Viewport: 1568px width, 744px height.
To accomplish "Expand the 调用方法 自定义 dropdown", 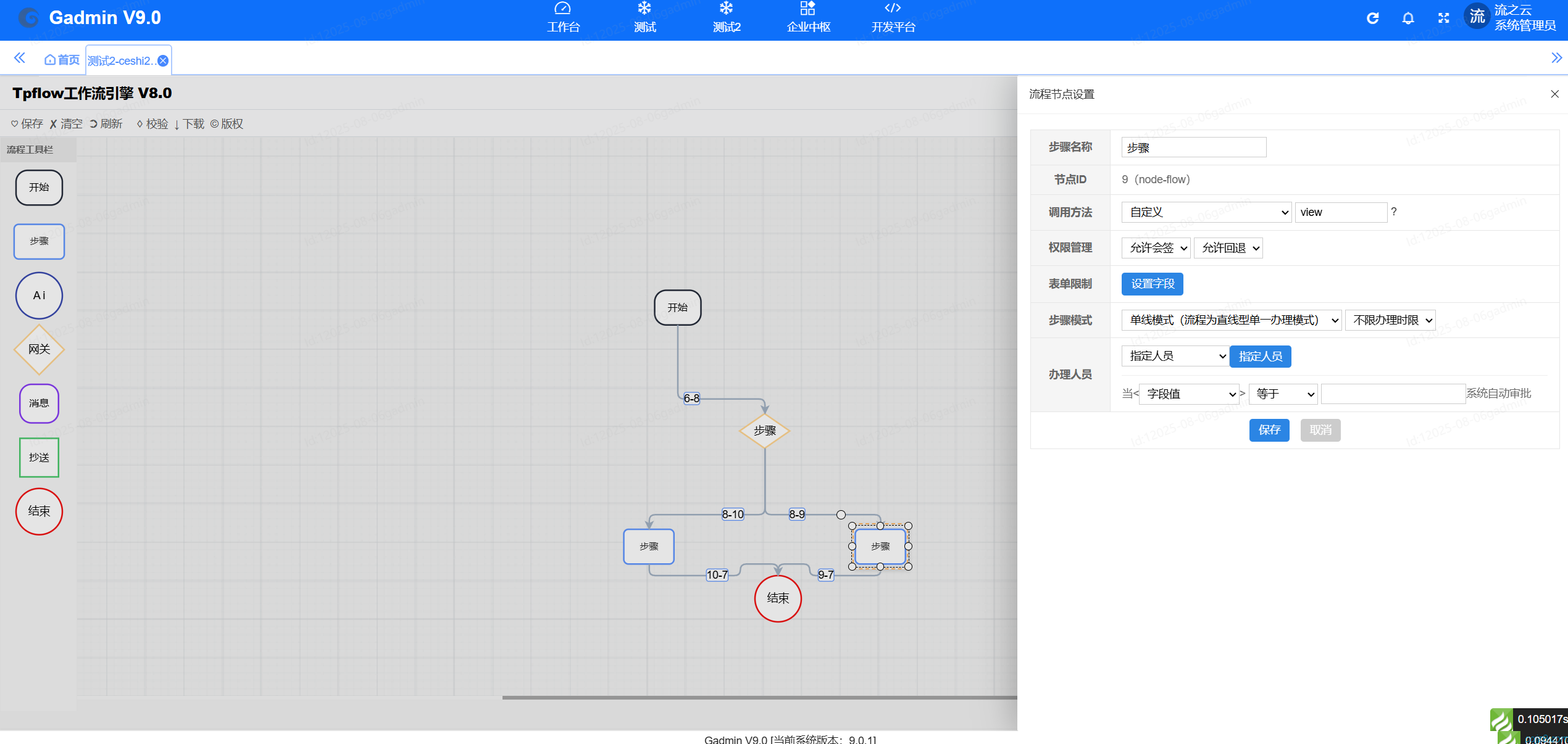I will (1206, 212).
